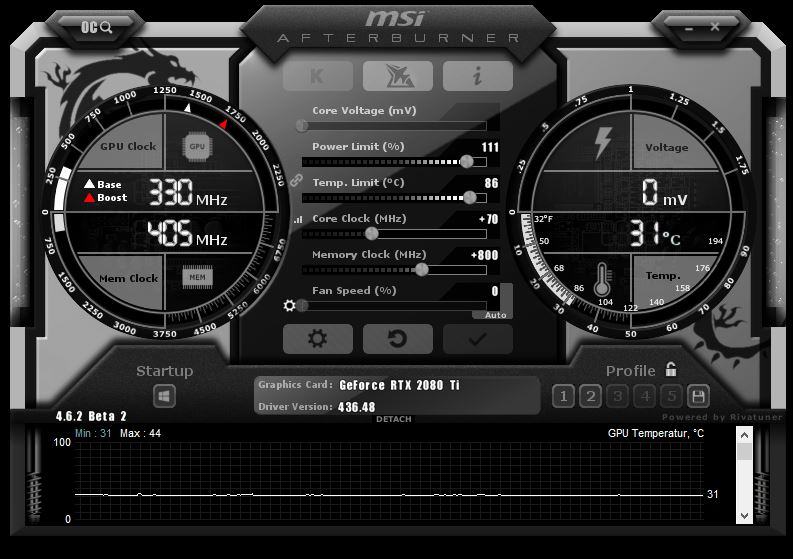
Task: Reset settings with the circular arrow button
Action: pyautogui.click(x=398, y=339)
